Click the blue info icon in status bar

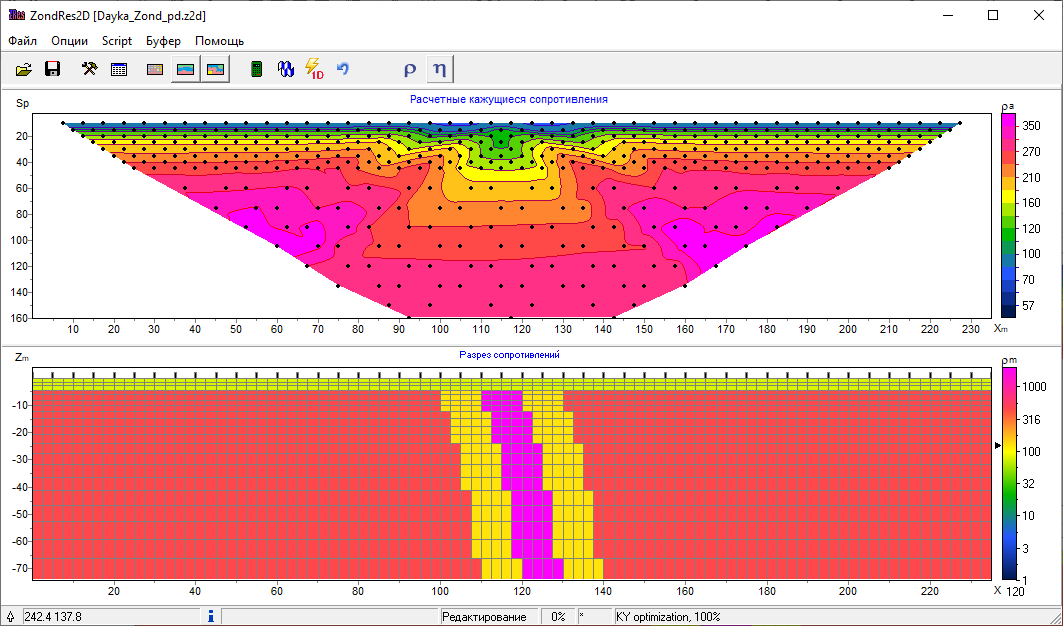coord(211,617)
